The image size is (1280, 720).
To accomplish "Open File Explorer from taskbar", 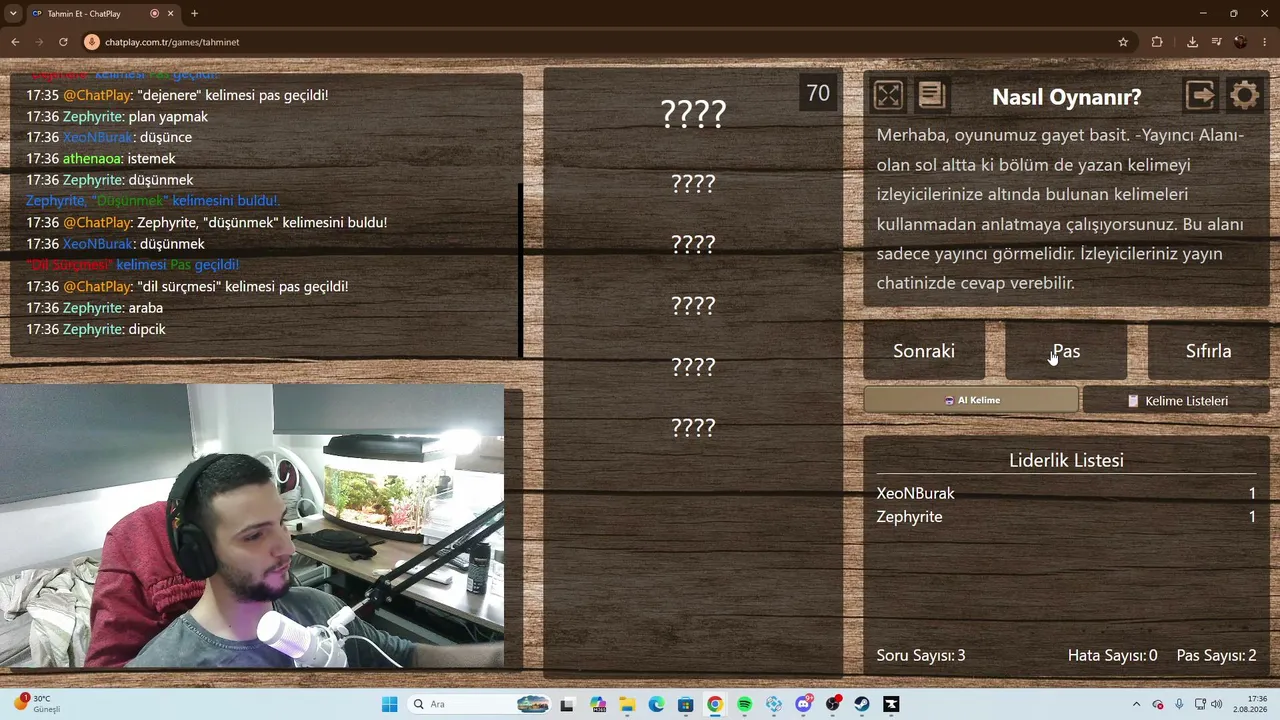I will (627, 704).
